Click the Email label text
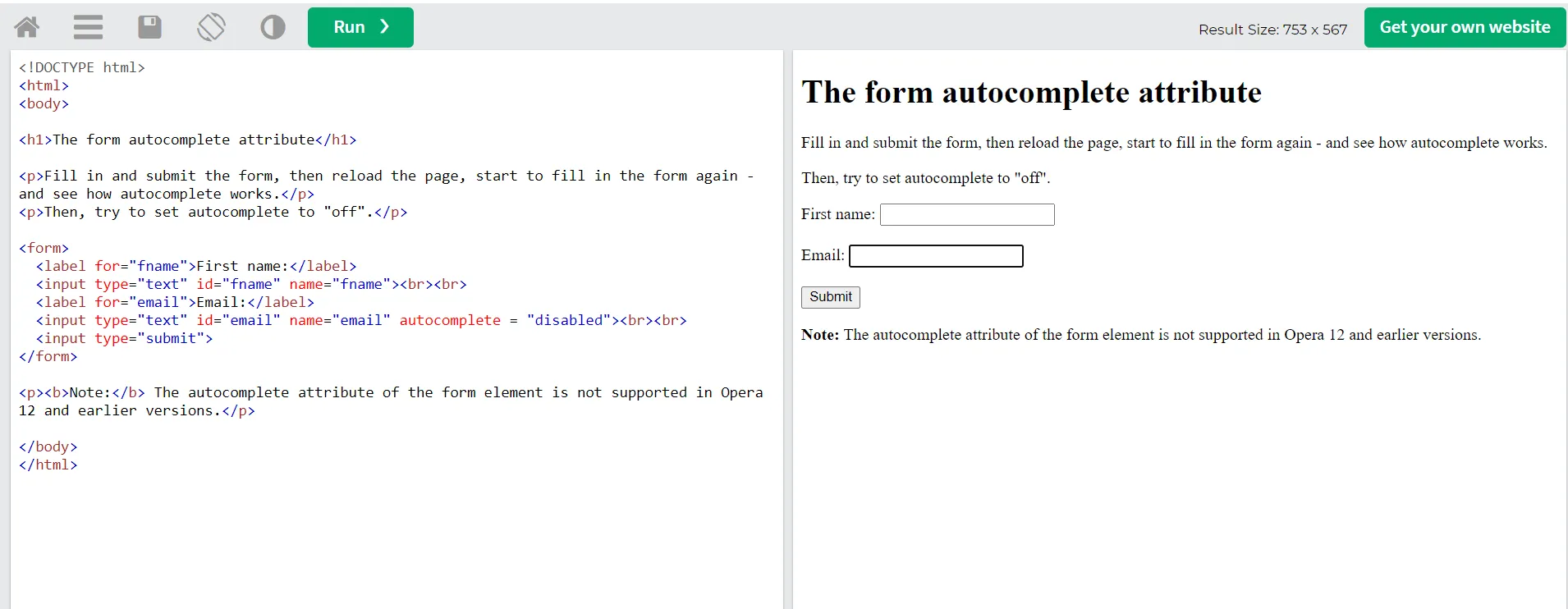1568x609 pixels. [x=823, y=255]
